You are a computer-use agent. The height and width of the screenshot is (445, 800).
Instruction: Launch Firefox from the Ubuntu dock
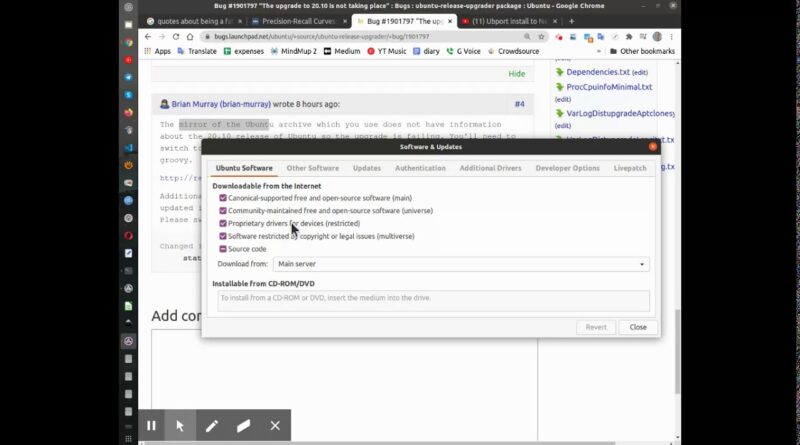click(x=129, y=112)
